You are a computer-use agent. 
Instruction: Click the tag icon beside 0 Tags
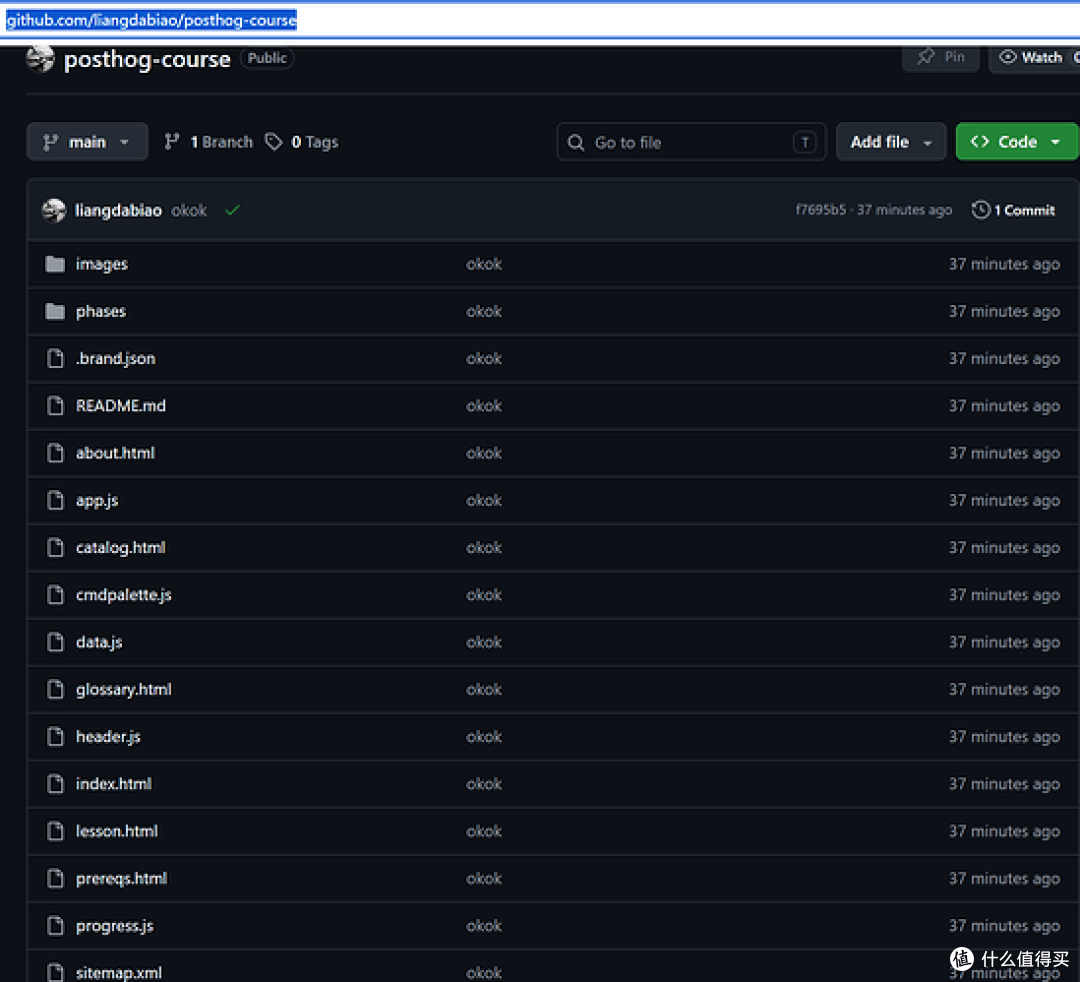(274, 142)
